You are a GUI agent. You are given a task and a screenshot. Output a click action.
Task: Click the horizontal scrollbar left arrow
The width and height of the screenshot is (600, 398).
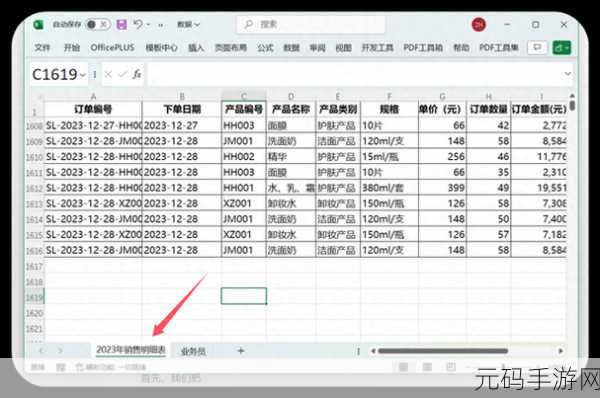coord(373,351)
